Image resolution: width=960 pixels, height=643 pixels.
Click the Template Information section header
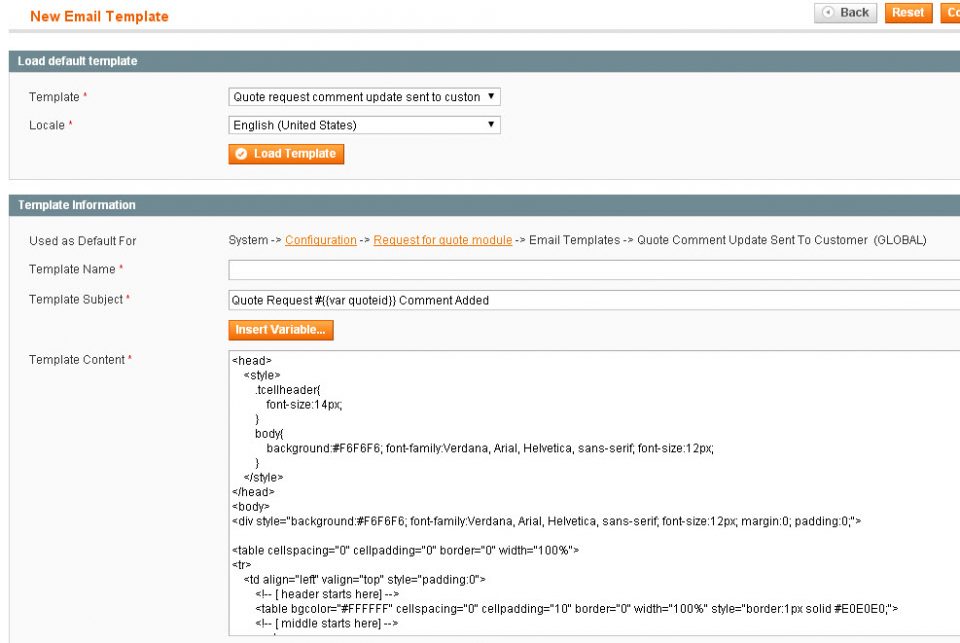click(76, 205)
